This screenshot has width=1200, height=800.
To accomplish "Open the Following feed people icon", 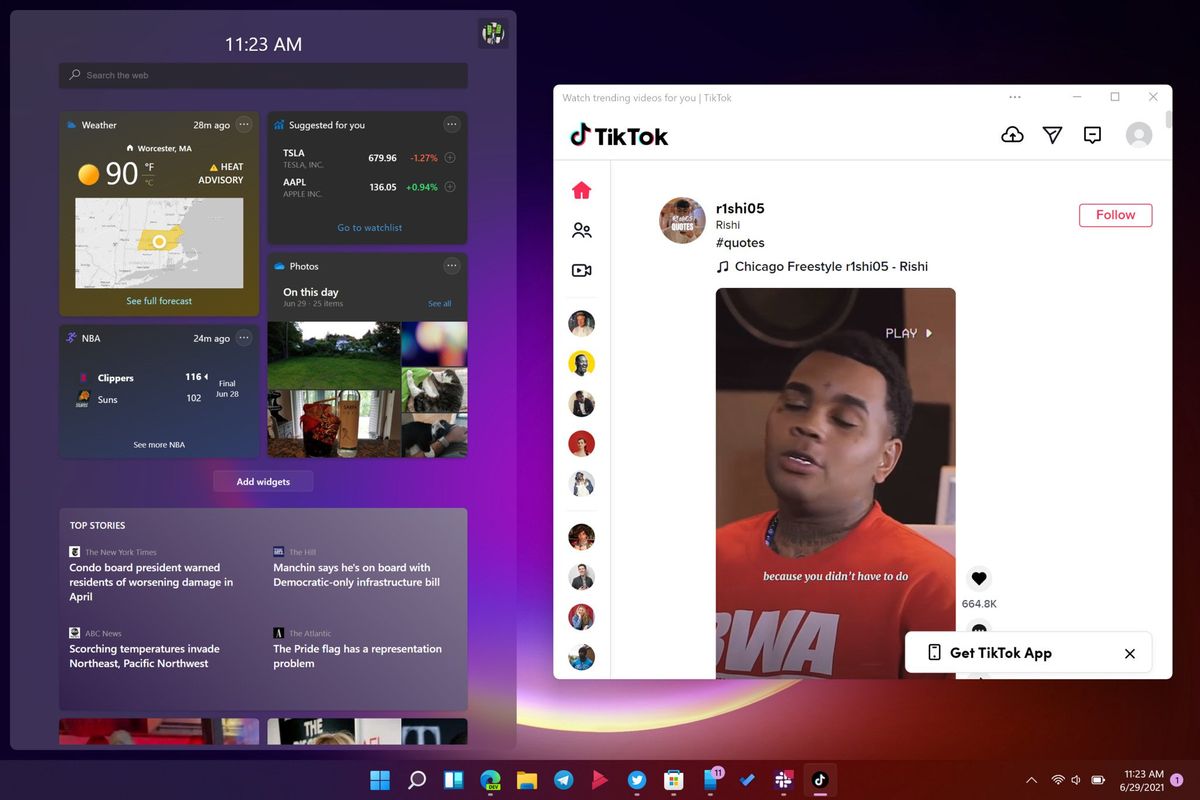I will coord(581,229).
